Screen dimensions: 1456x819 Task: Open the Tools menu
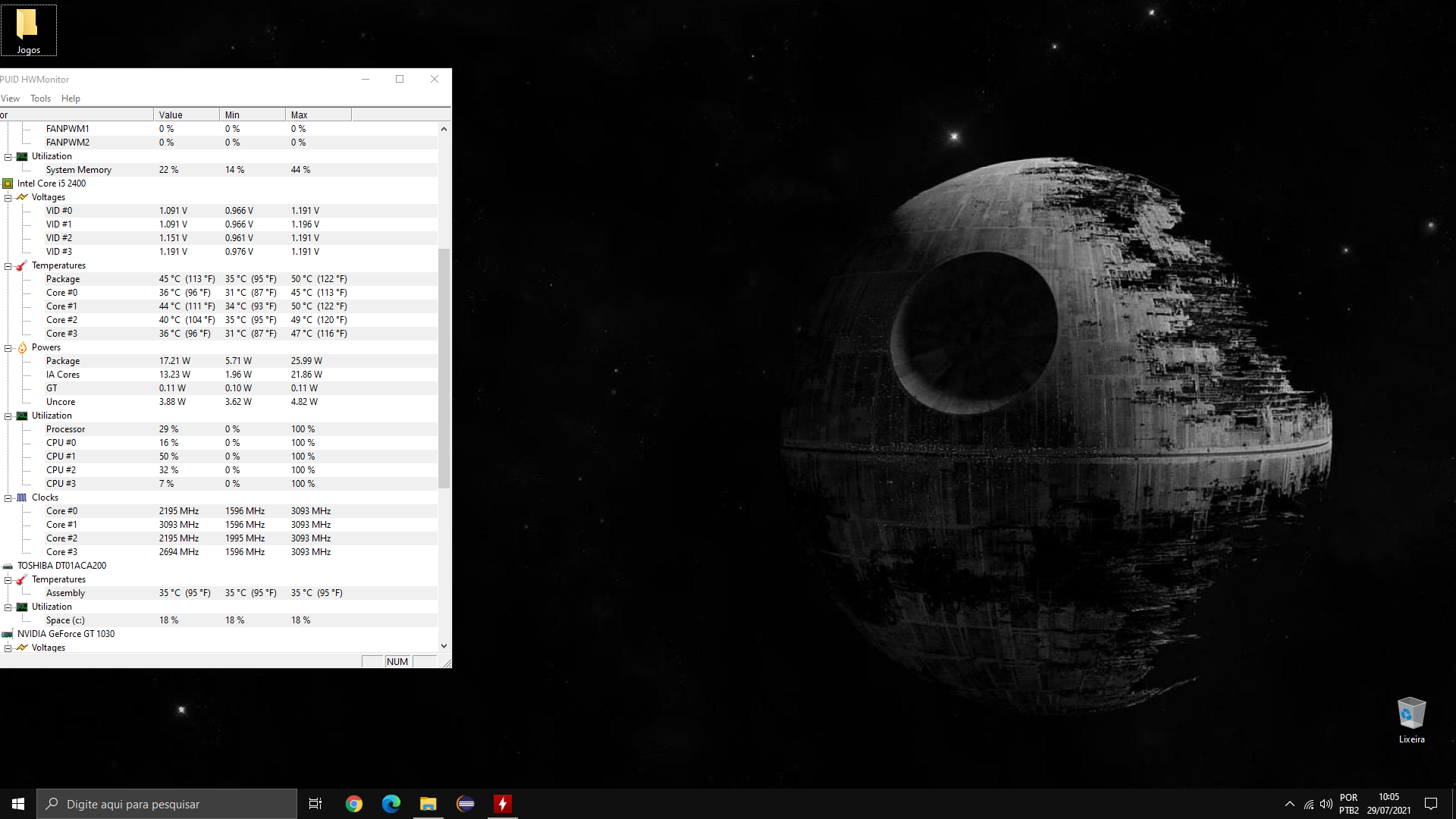(x=40, y=99)
